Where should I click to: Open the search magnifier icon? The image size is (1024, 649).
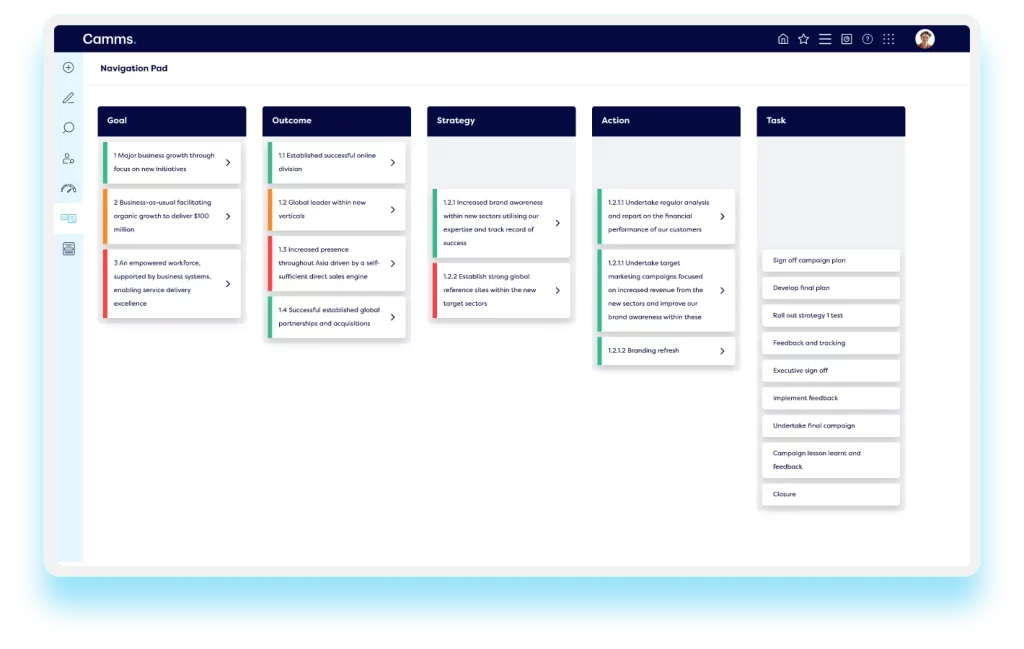68,127
